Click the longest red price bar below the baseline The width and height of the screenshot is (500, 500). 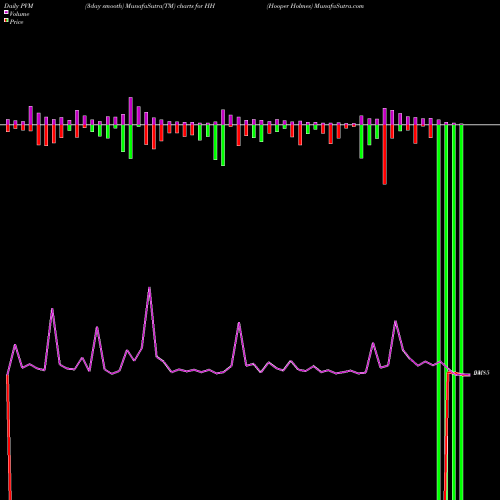pos(385,154)
